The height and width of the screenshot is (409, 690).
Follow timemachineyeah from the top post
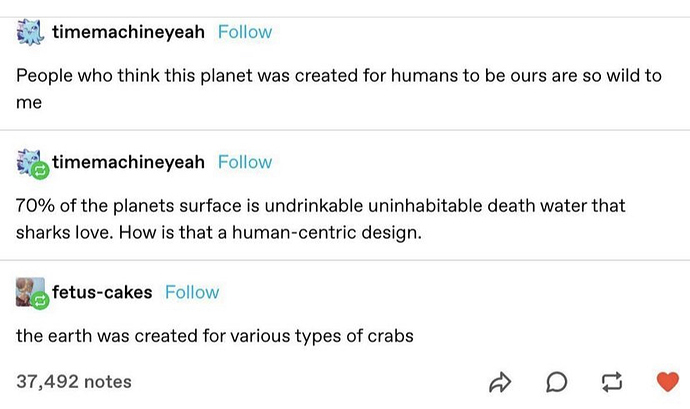click(244, 32)
